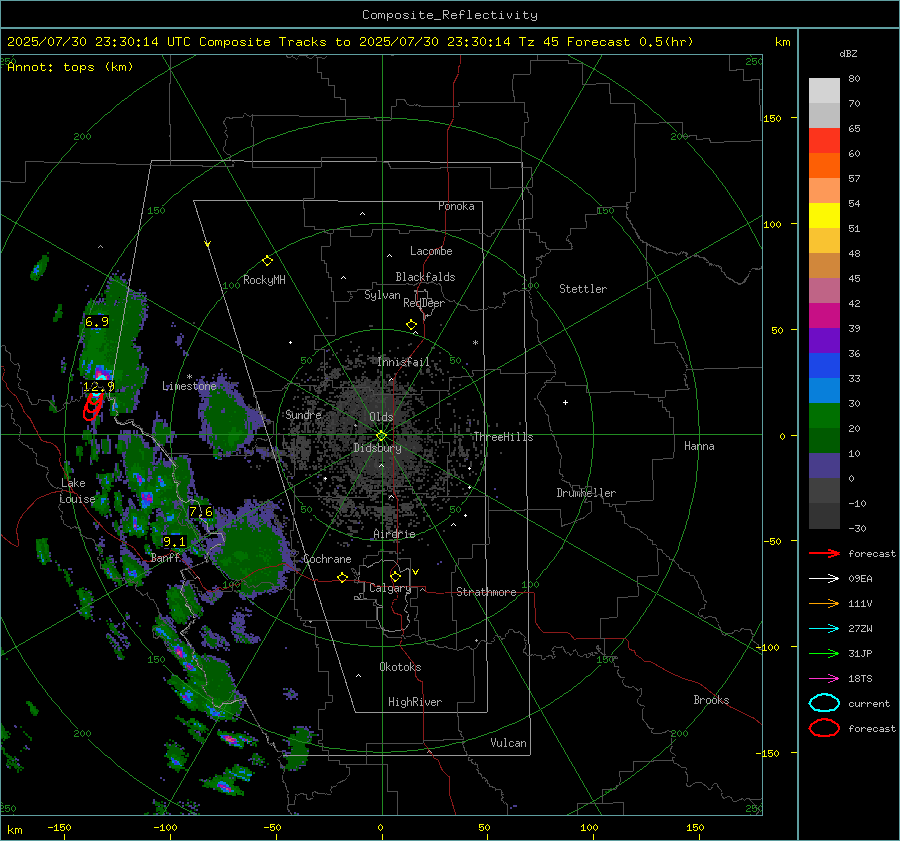Select the red forecast ellipse legend icon
This screenshot has height=841, width=900.
[x=824, y=728]
